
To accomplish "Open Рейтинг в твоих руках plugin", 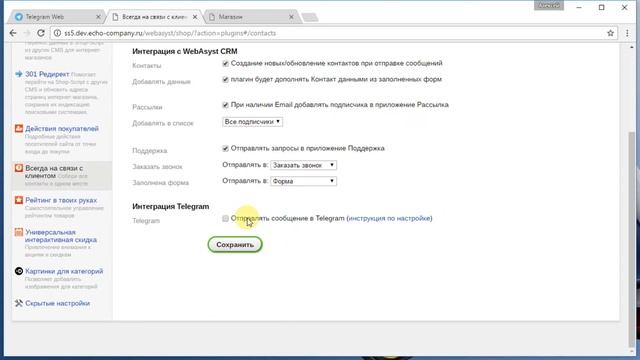I will point(61,200).
